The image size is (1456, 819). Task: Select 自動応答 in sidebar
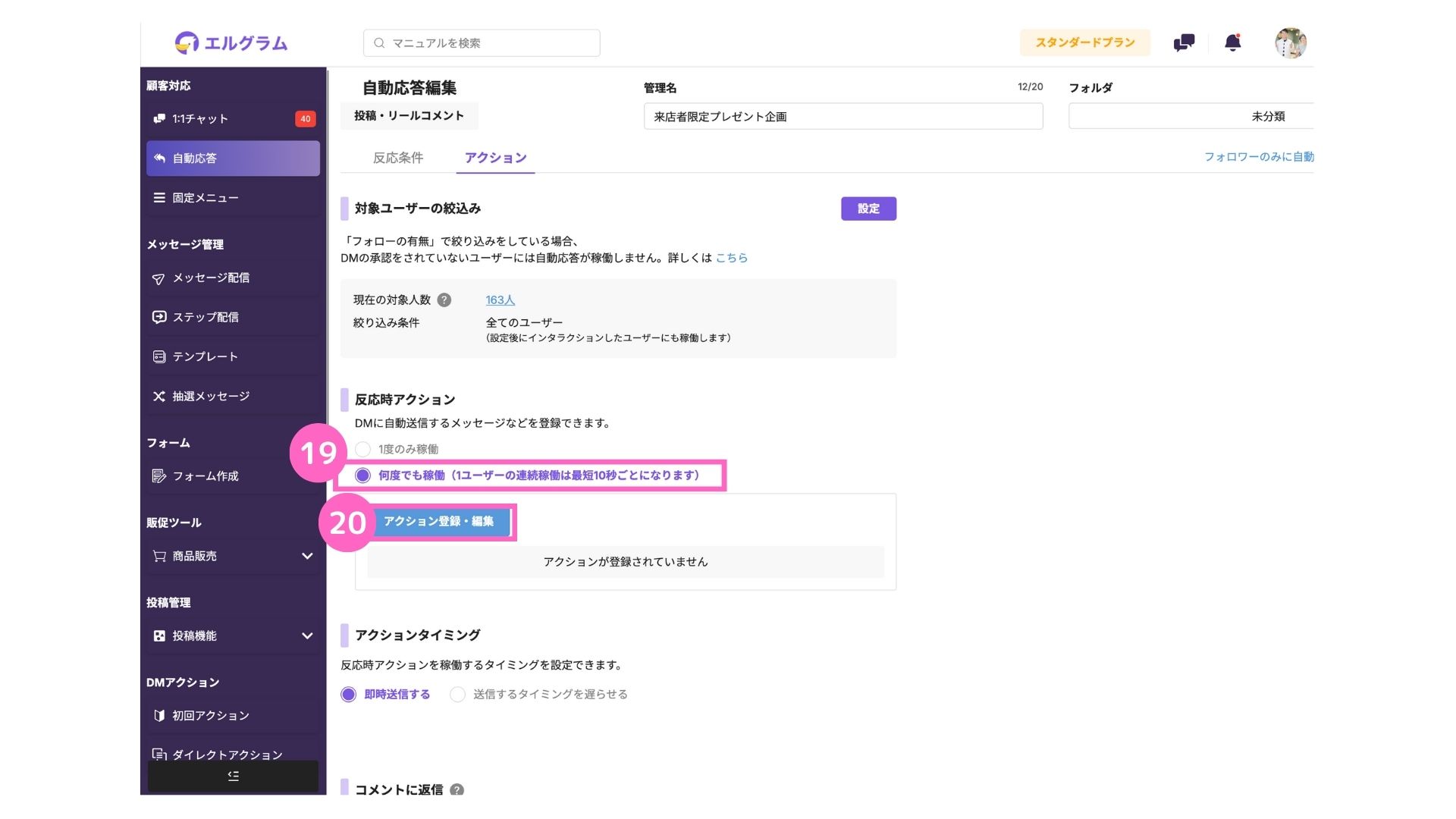(x=233, y=158)
